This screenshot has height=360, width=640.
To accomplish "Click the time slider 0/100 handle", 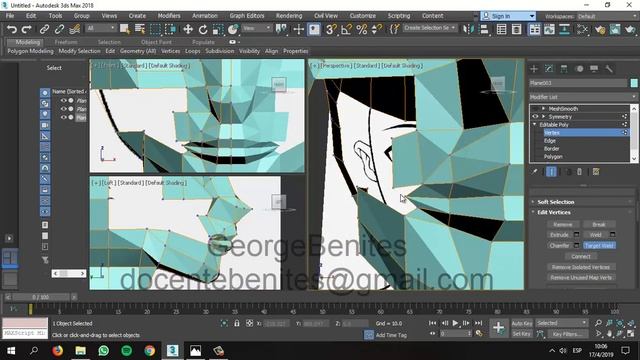I will pyautogui.click(x=41, y=297).
